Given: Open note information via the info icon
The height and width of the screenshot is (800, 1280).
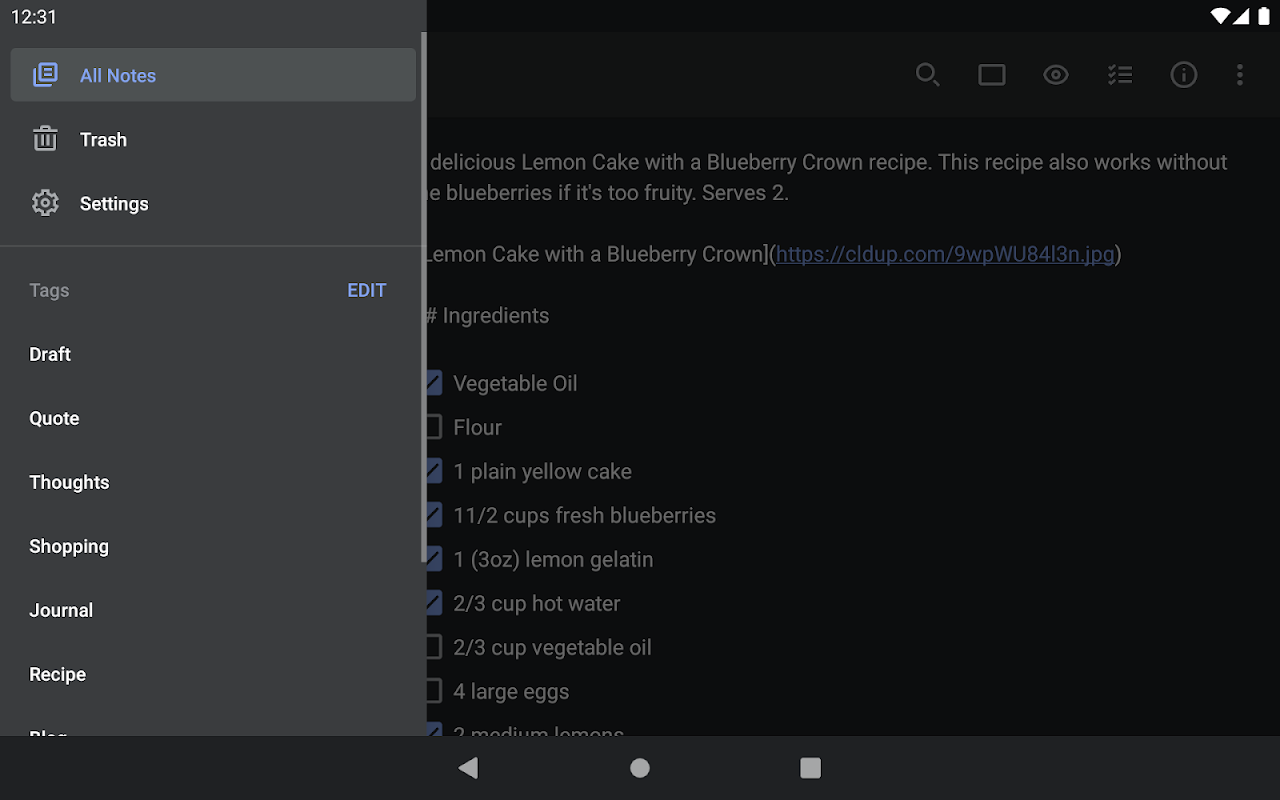Looking at the screenshot, I should click(x=1184, y=74).
